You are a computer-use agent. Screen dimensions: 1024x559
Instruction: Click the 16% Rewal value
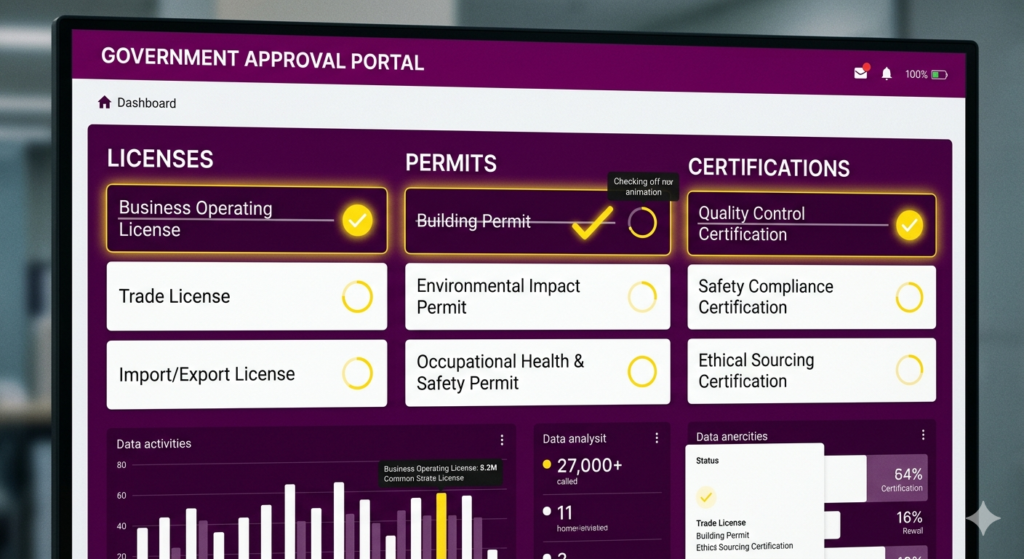(909, 518)
